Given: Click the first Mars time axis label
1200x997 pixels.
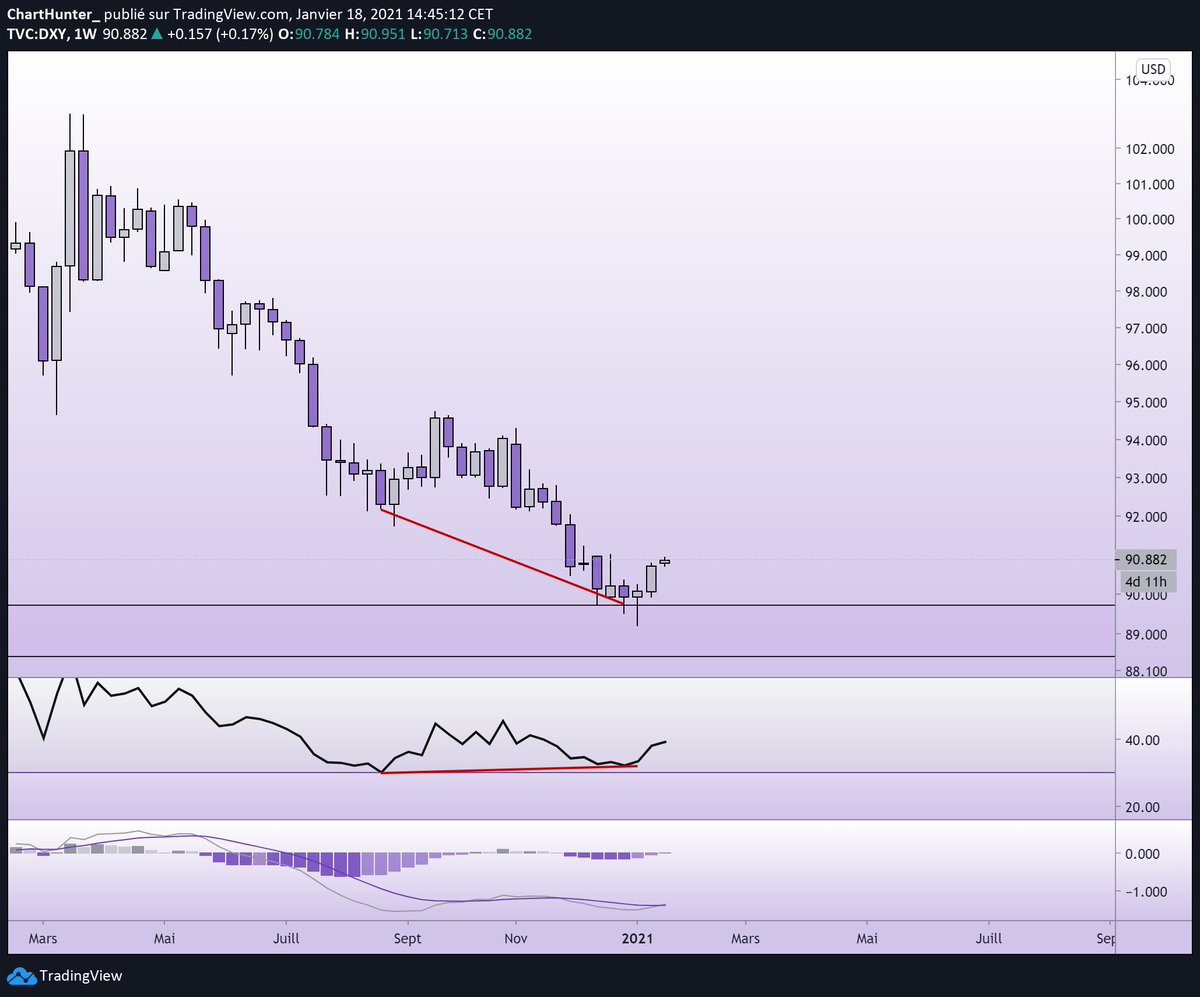Looking at the screenshot, I should [x=44, y=939].
